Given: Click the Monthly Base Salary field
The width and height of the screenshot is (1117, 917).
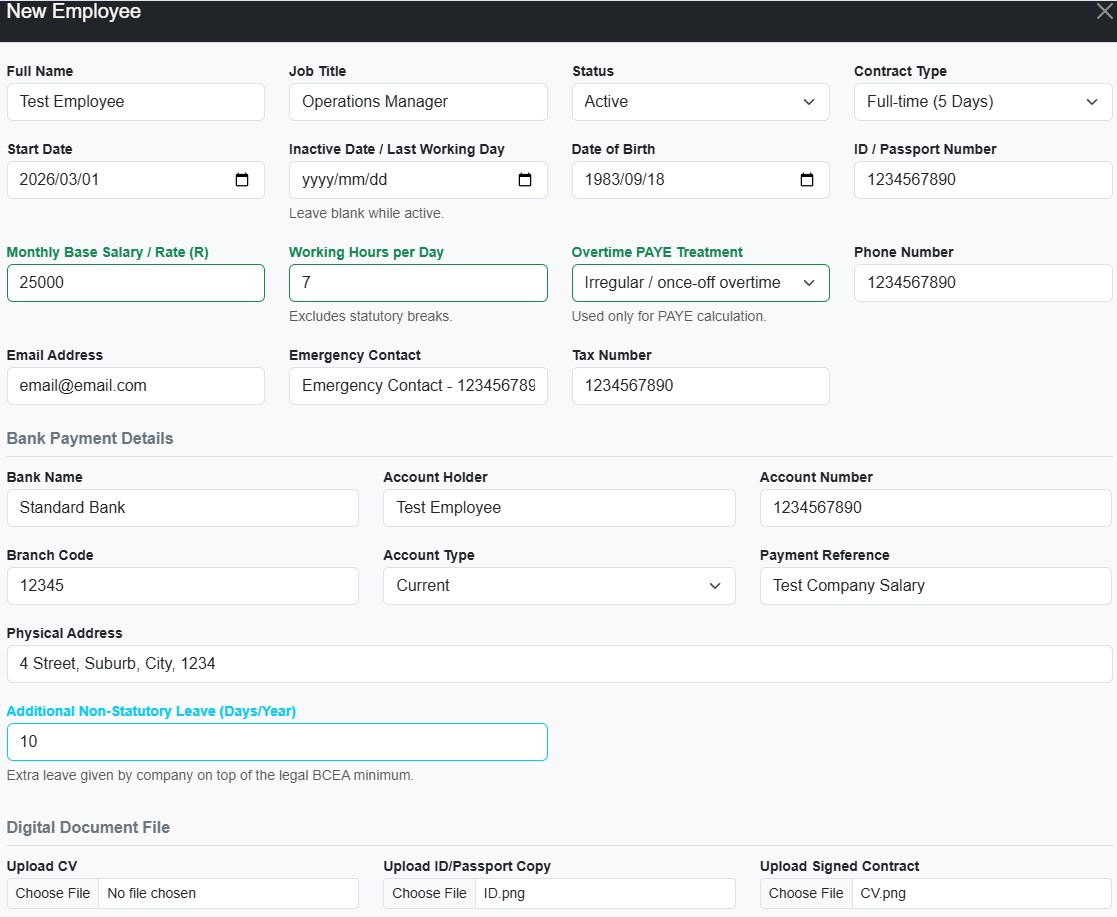Looking at the screenshot, I should pyautogui.click(x=135, y=283).
